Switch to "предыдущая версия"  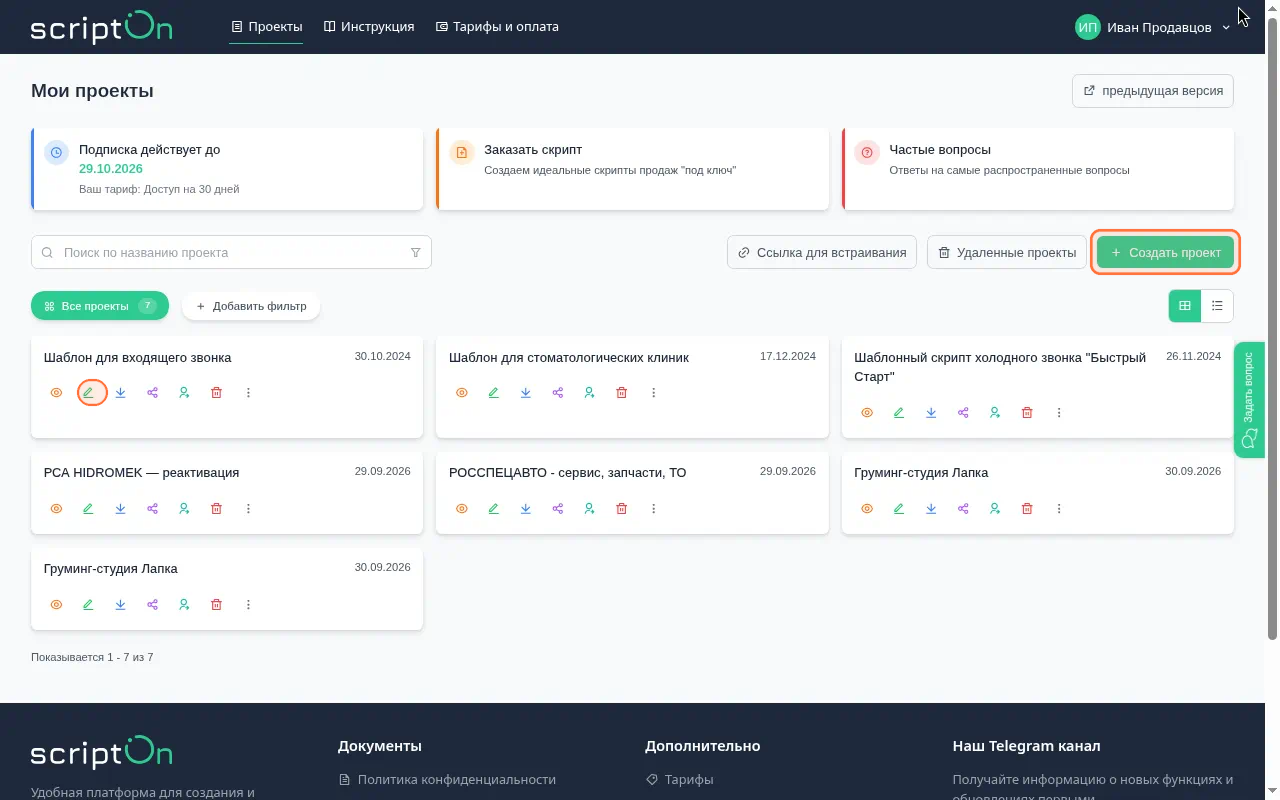(1153, 91)
